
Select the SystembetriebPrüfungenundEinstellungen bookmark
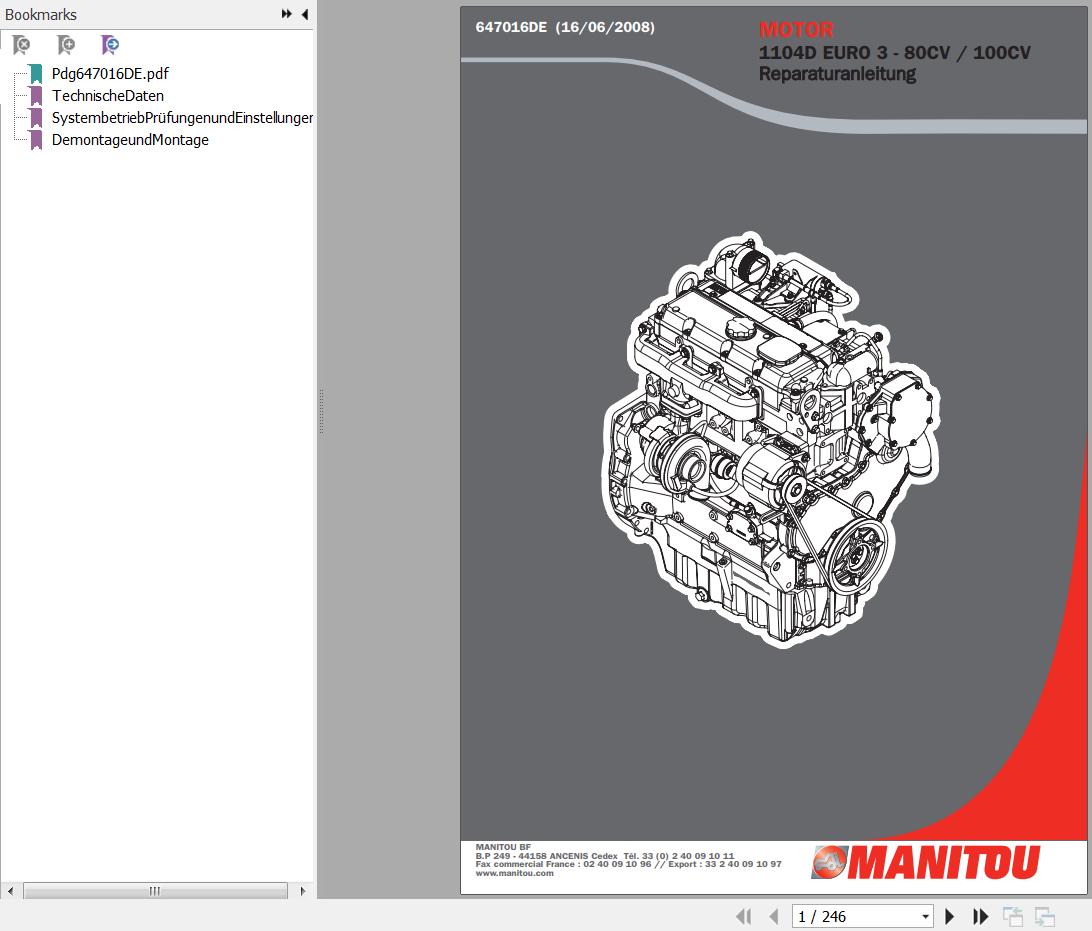click(182, 118)
